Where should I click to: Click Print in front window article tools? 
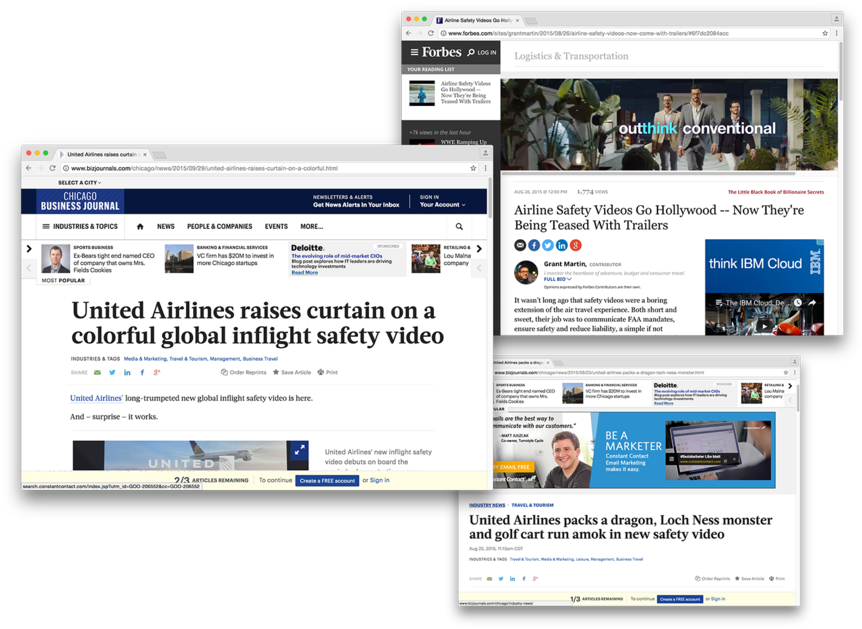coord(328,373)
